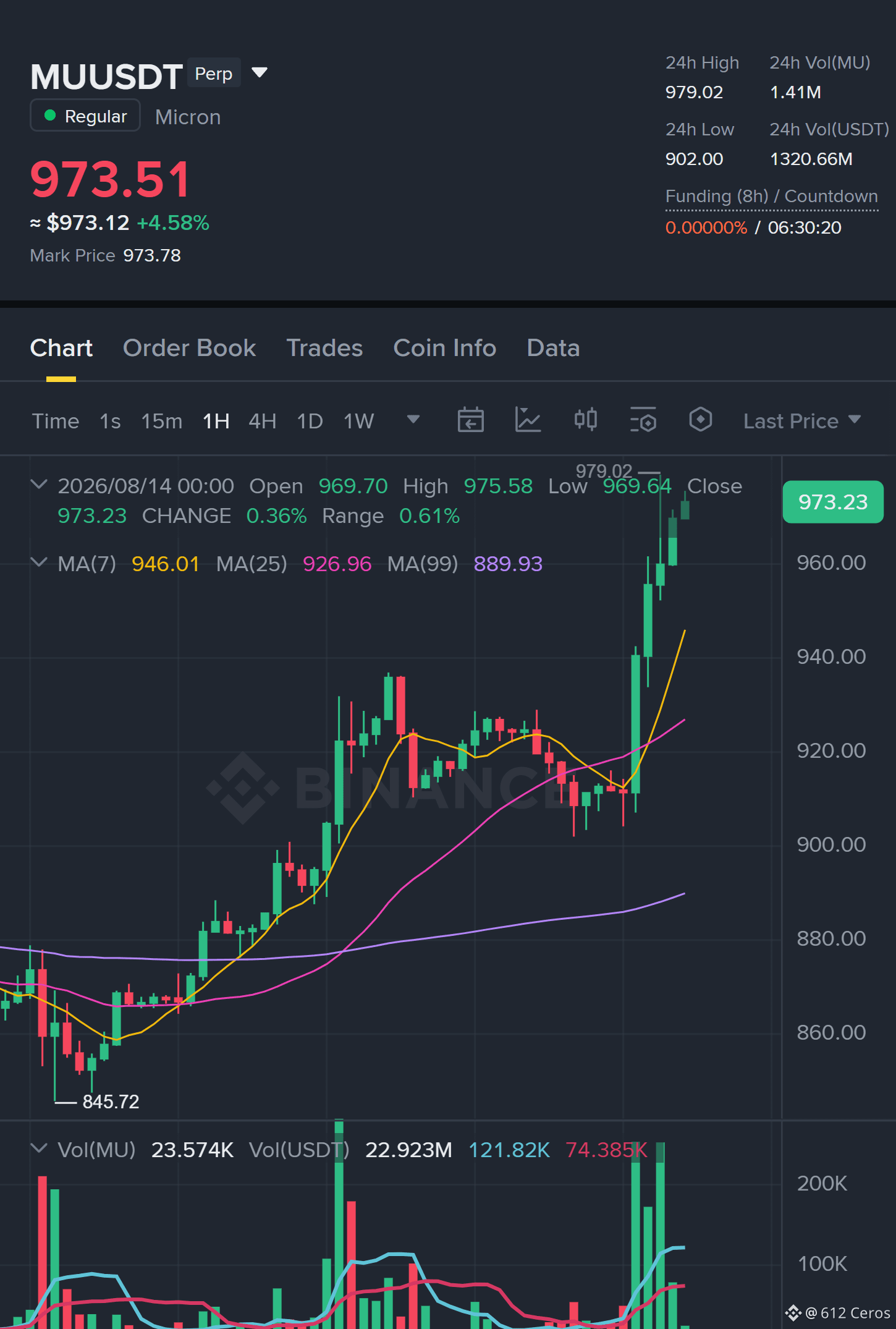Image resolution: width=896 pixels, height=1329 pixels.
Task: Tap the Funding (8h) / Countdown label
Action: tap(772, 196)
